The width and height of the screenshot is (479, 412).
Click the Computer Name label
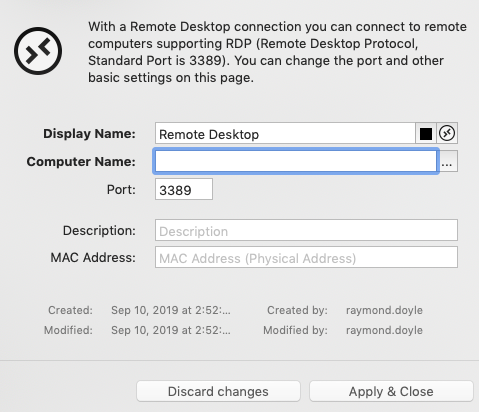(x=81, y=162)
